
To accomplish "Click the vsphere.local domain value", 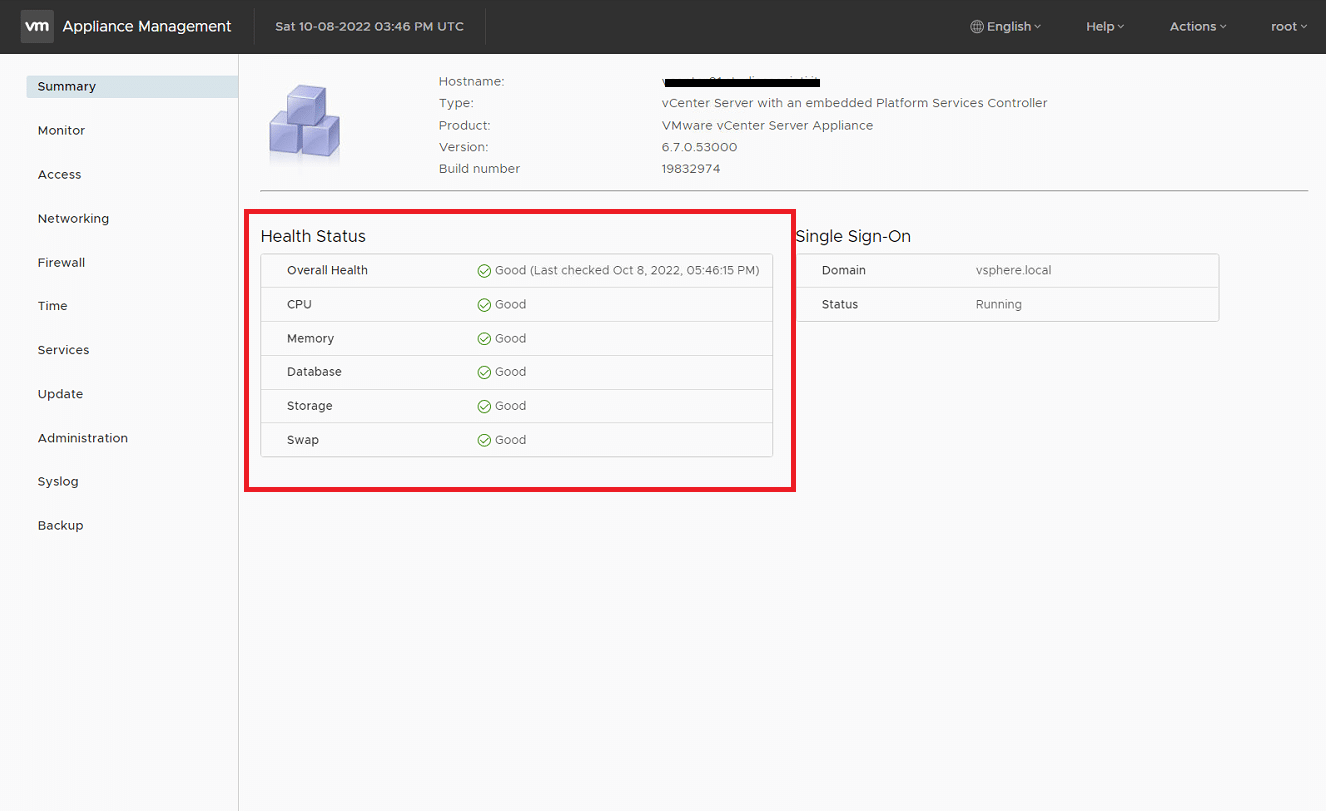I will pyautogui.click(x=1013, y=271).
